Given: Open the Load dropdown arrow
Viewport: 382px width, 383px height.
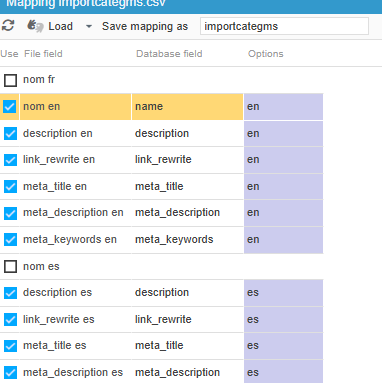Looking at the screenshot, I should (x=89, y=26).
